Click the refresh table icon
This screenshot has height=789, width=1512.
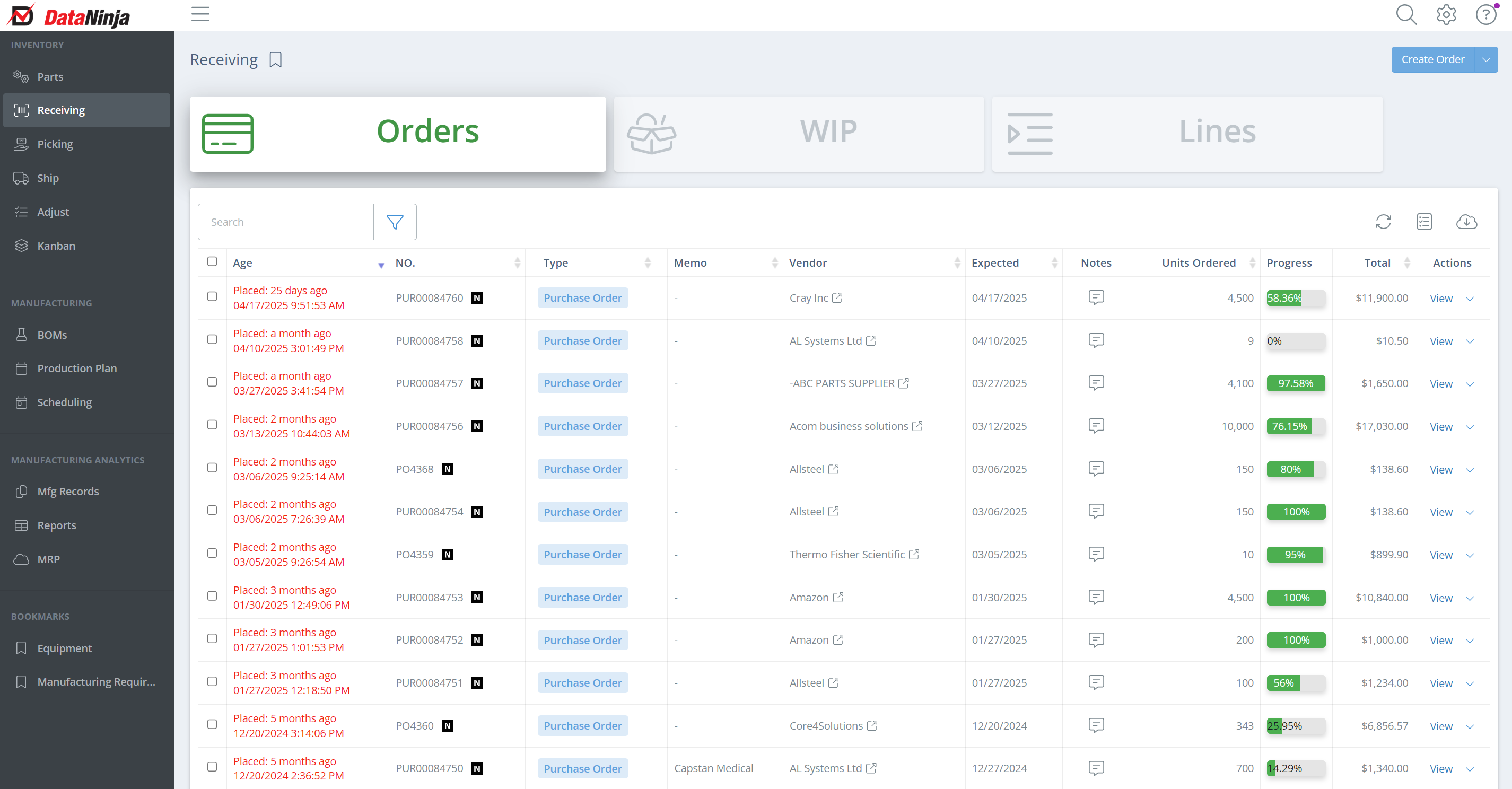coord(1383,222)
